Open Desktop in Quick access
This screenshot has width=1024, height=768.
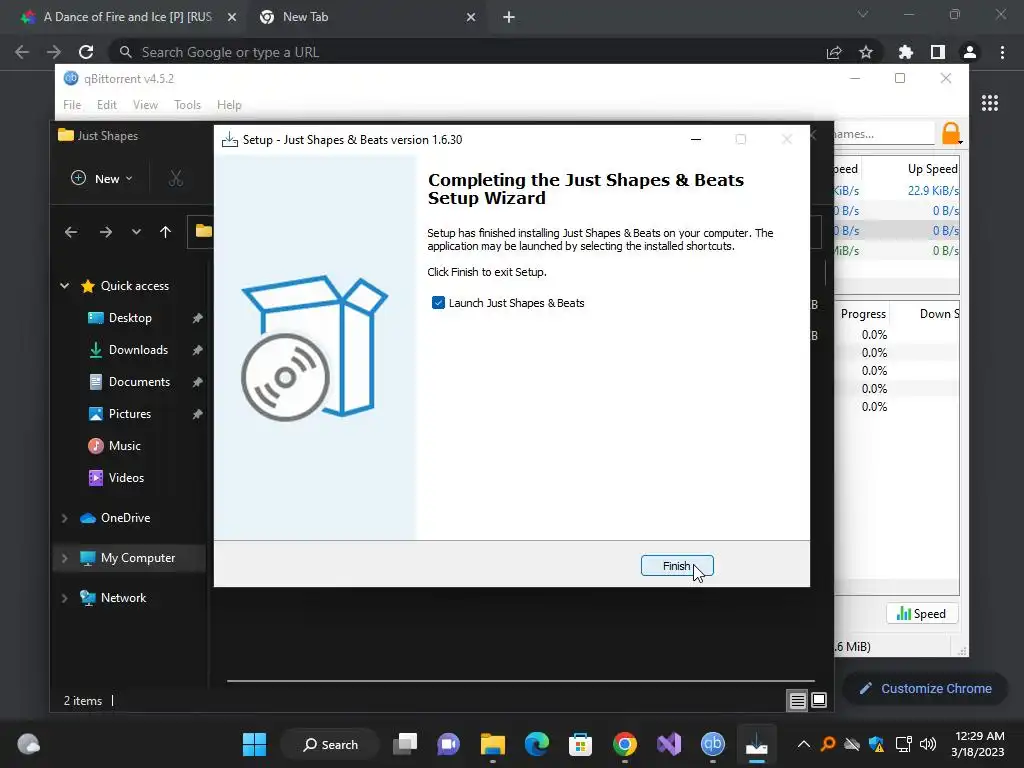click(x=129, y=318)
